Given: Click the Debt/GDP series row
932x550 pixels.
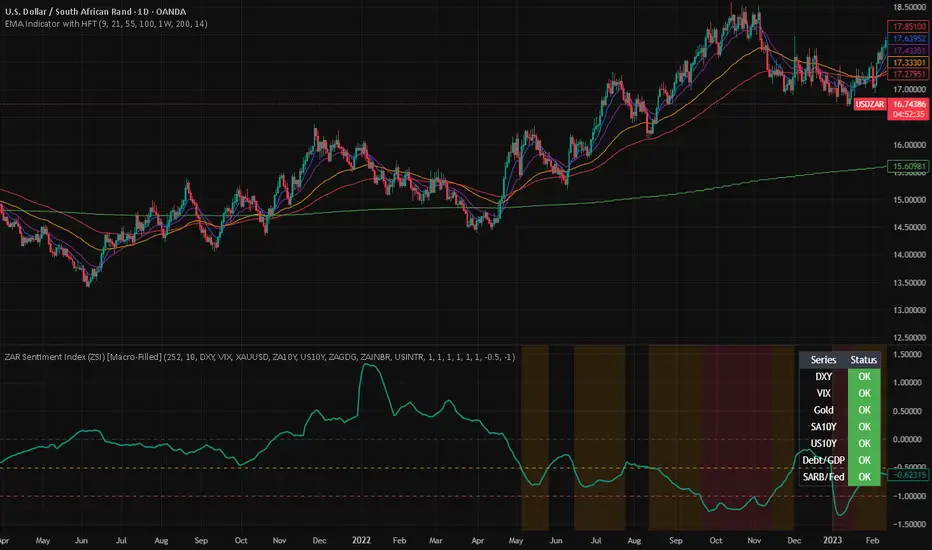Looking at the screenshot, I should 823,459.
